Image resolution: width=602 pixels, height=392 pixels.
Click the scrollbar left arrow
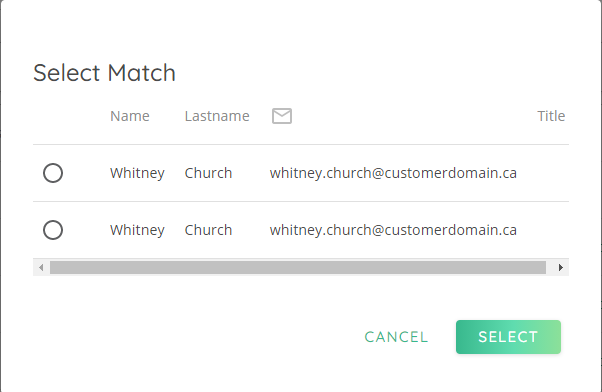pyautogui.click(x=41, y=267)
